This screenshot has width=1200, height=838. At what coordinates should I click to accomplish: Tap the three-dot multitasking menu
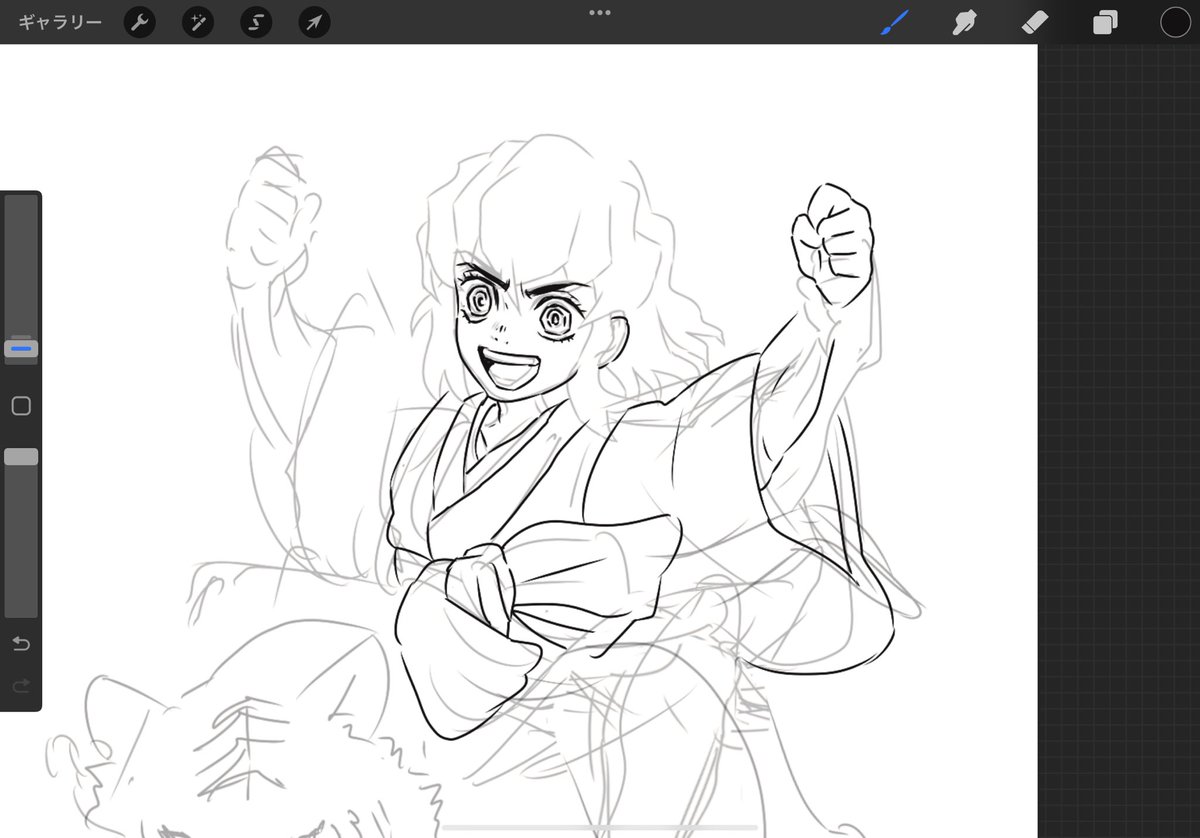click(x=600, y=13)
